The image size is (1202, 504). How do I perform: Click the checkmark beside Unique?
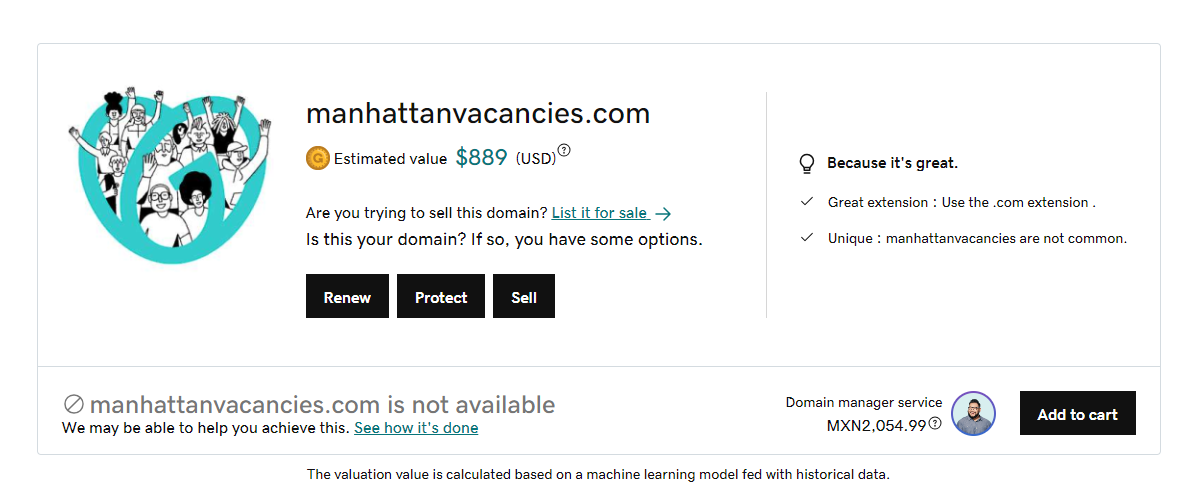point(807,238)
